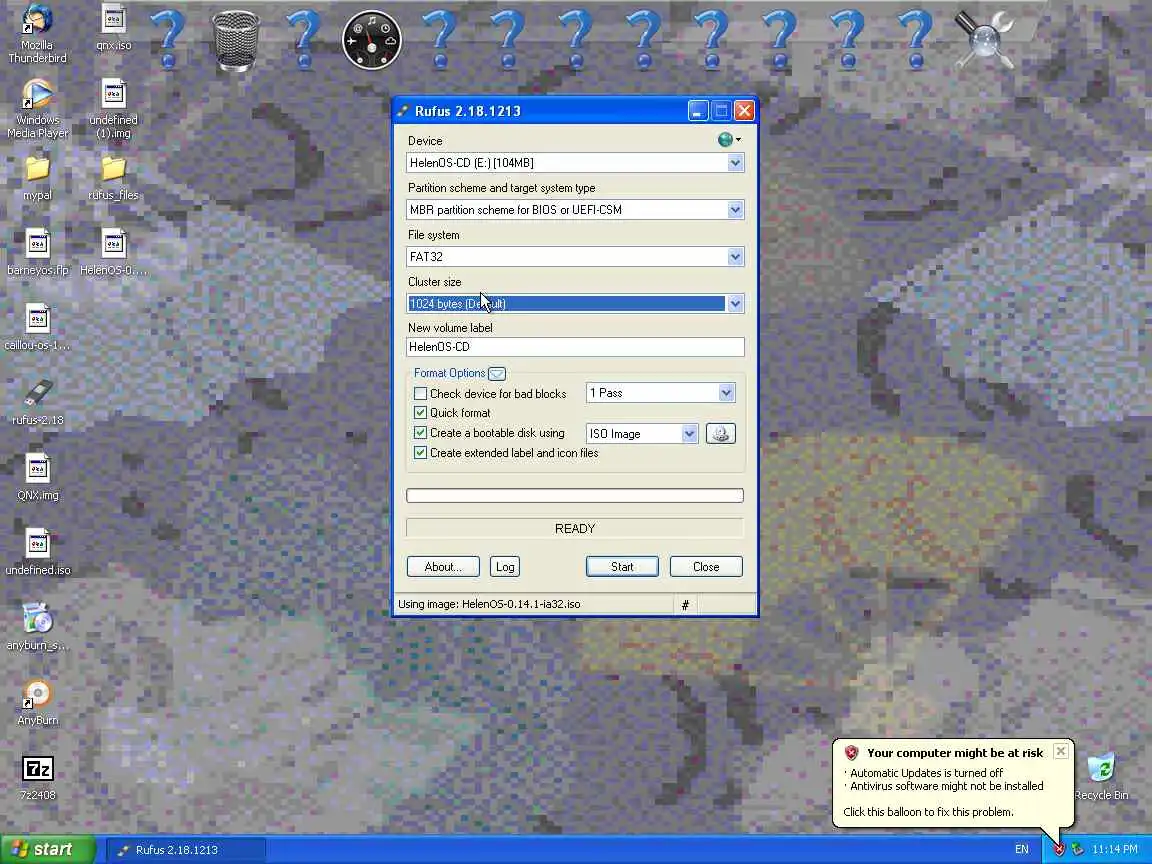
Task: Select the Mozilla Thunderbird desktop icon
Action: tap(37, 35)
